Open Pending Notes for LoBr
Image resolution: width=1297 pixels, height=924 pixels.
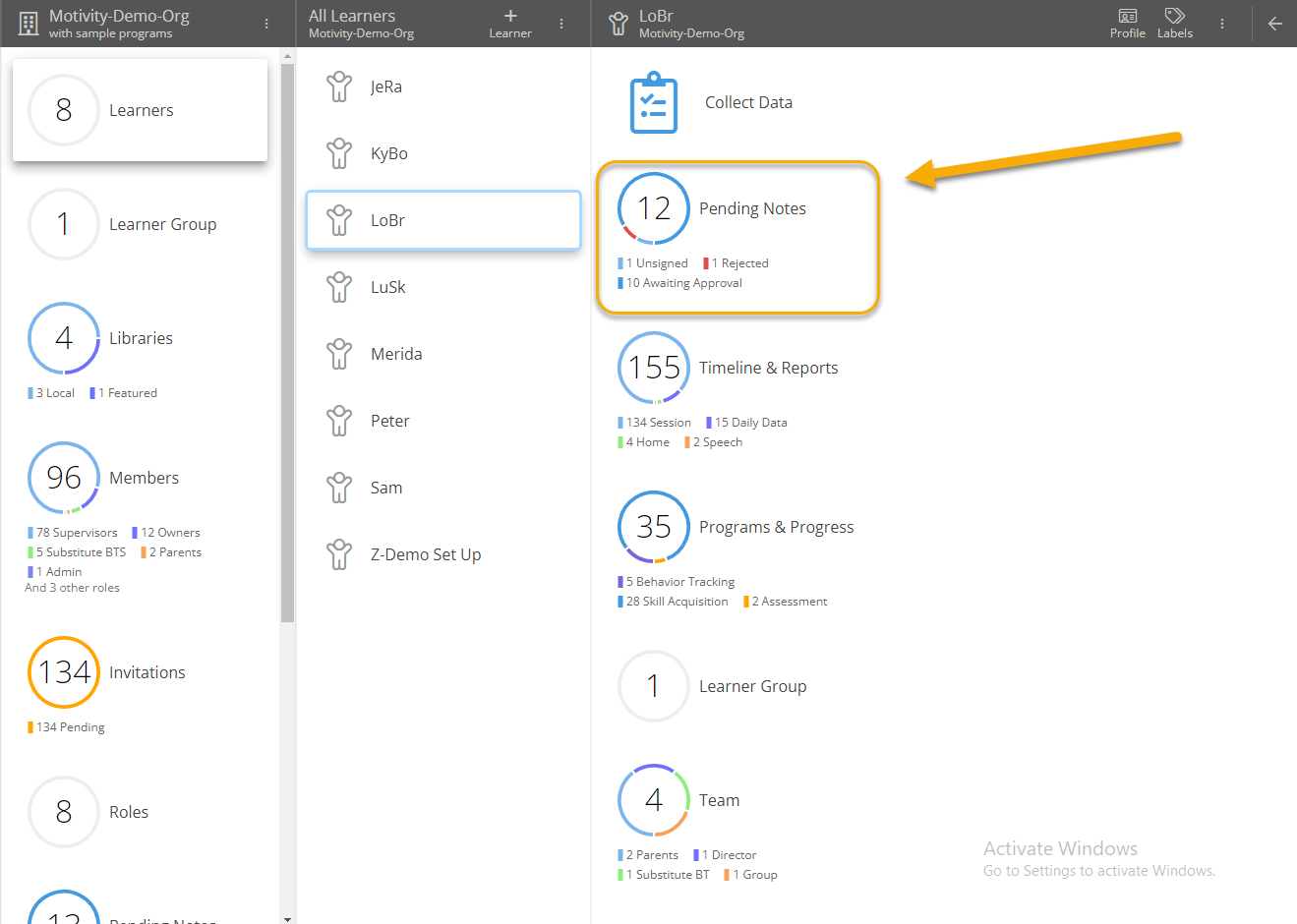(751, 208)
